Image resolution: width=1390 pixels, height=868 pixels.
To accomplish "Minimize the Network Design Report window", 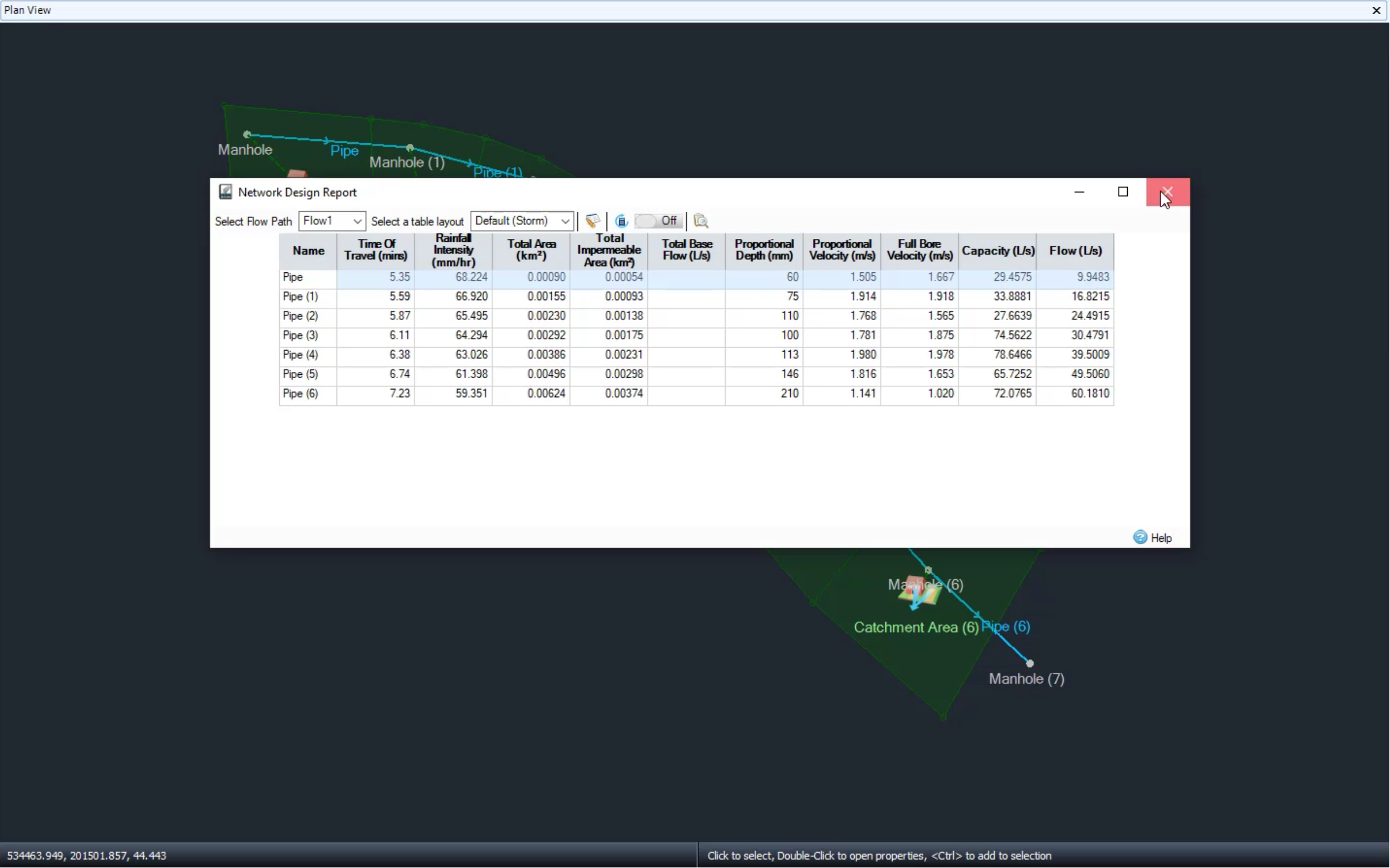I will tap(1080, 192).
